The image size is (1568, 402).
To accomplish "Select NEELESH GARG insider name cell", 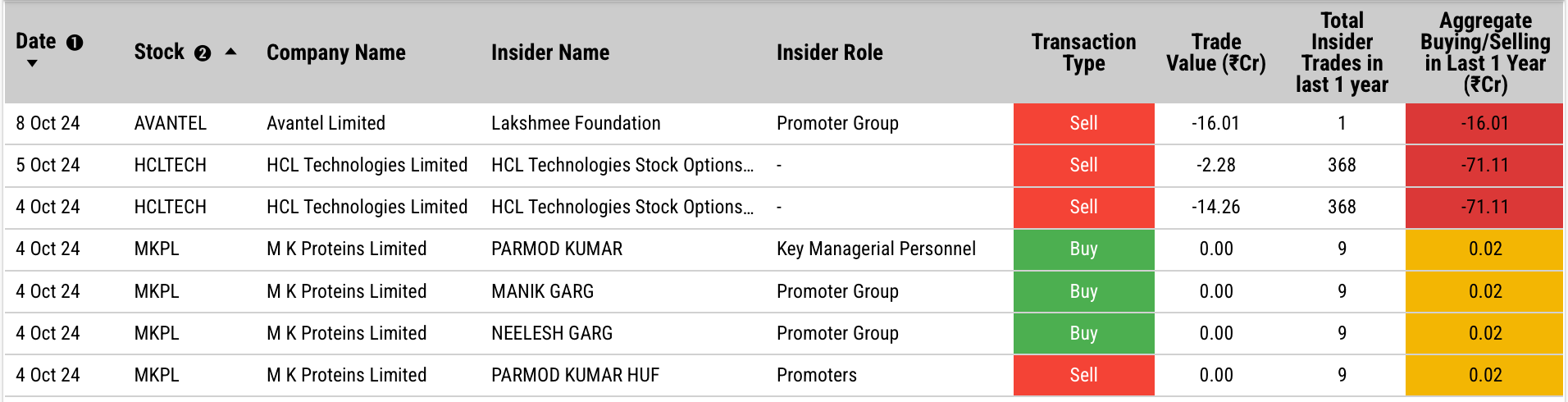I will pyautogui.click(x=552, y=333).
